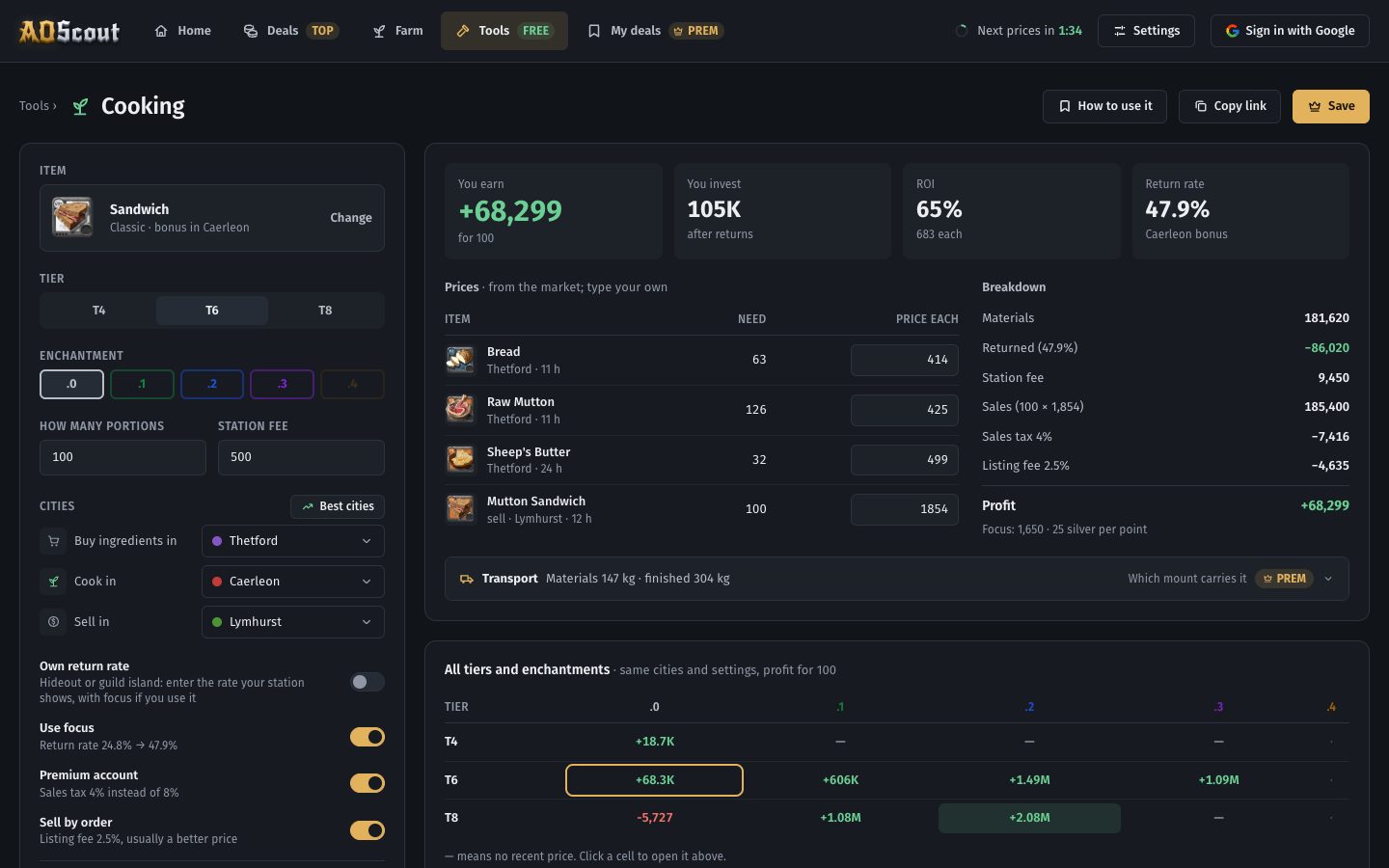Select enchantment .1

pos(142,384)
